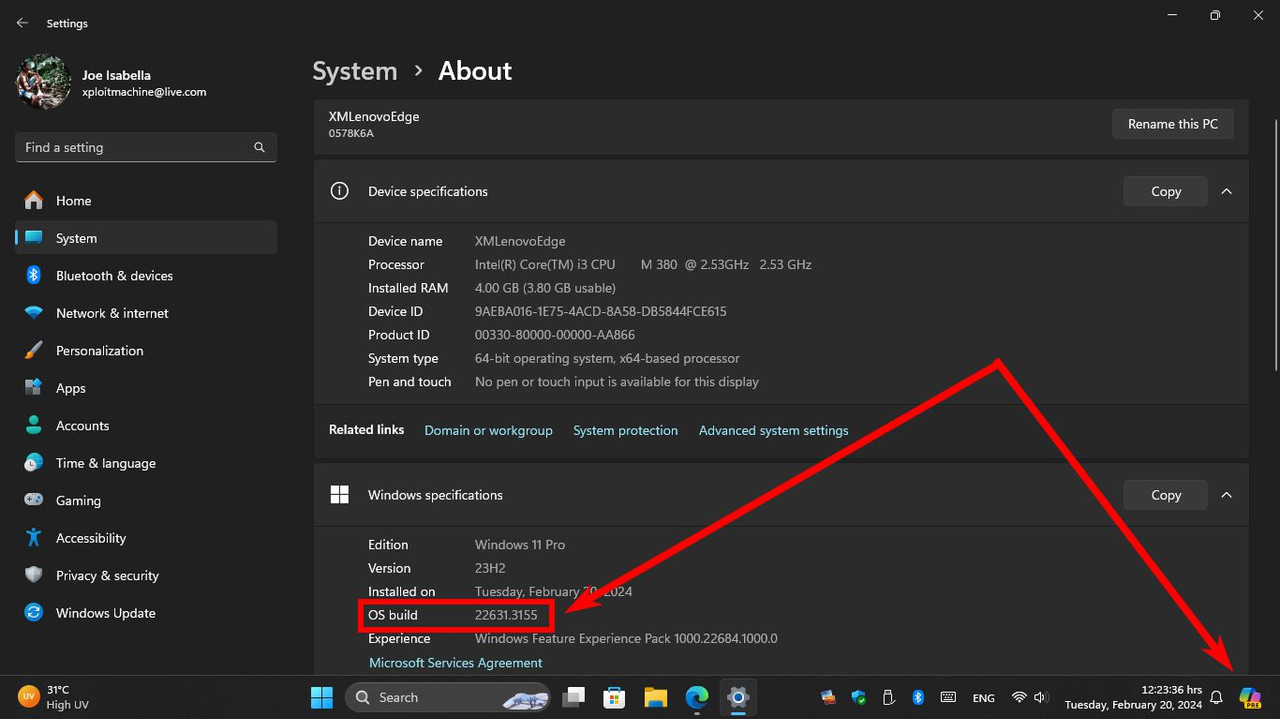Open Network & internet settings

click(112, 313)
